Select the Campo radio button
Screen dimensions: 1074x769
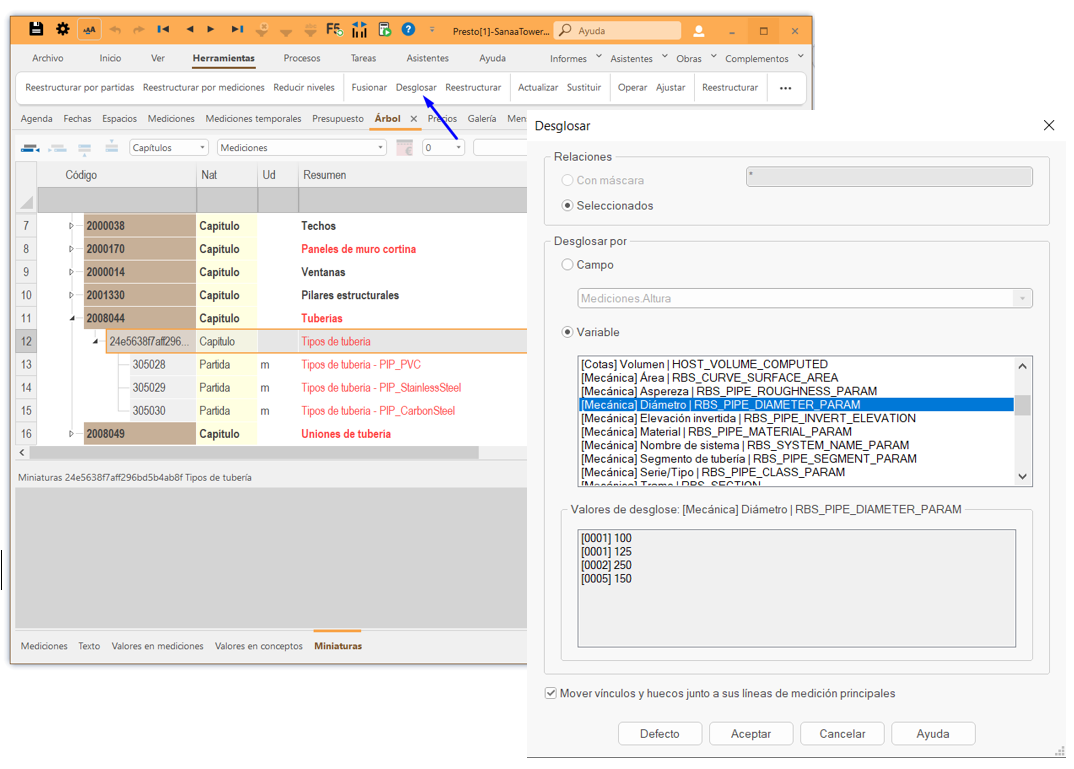point(567,264)
